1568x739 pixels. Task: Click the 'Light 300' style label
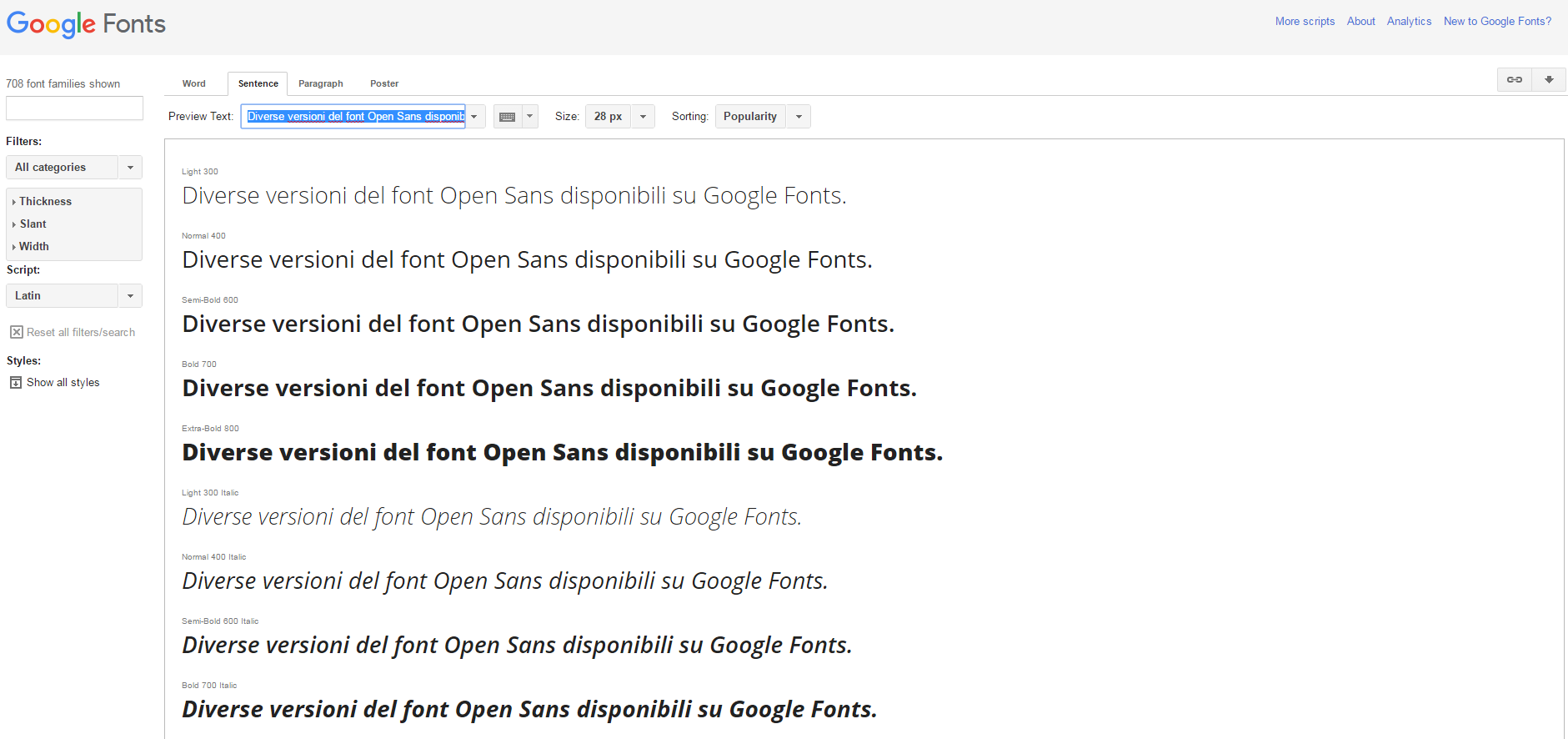pyautogui.click(x=200, y=172)
